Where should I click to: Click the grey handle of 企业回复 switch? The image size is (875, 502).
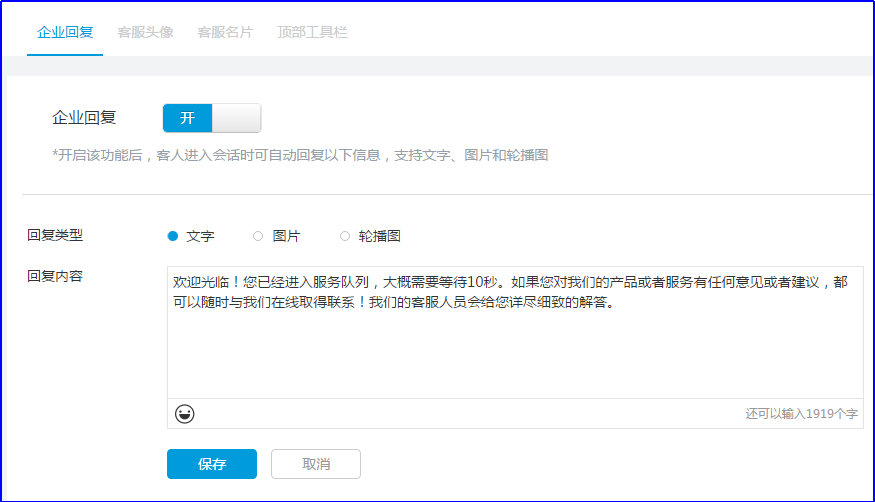tap(237, 118)
